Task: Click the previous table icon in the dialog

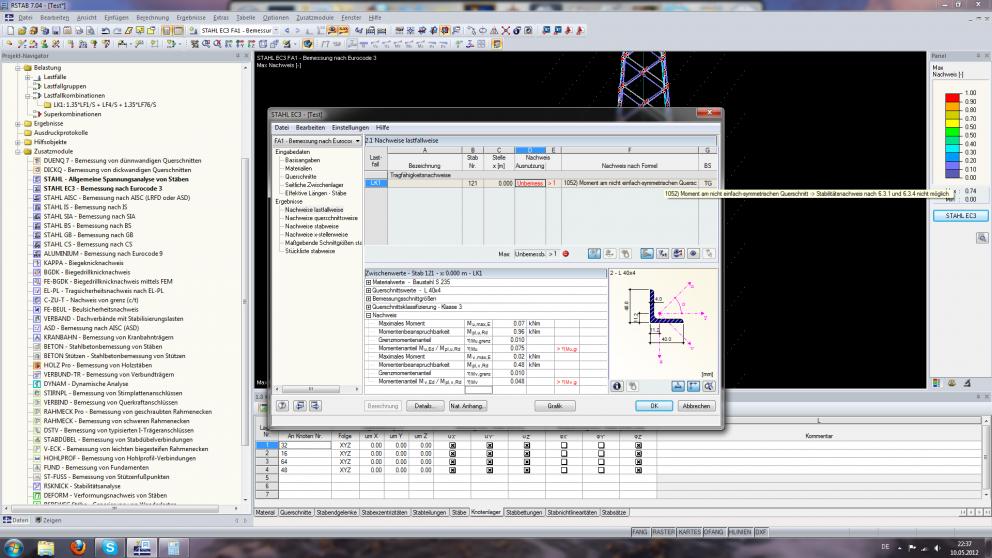Action: pos(300,406)
